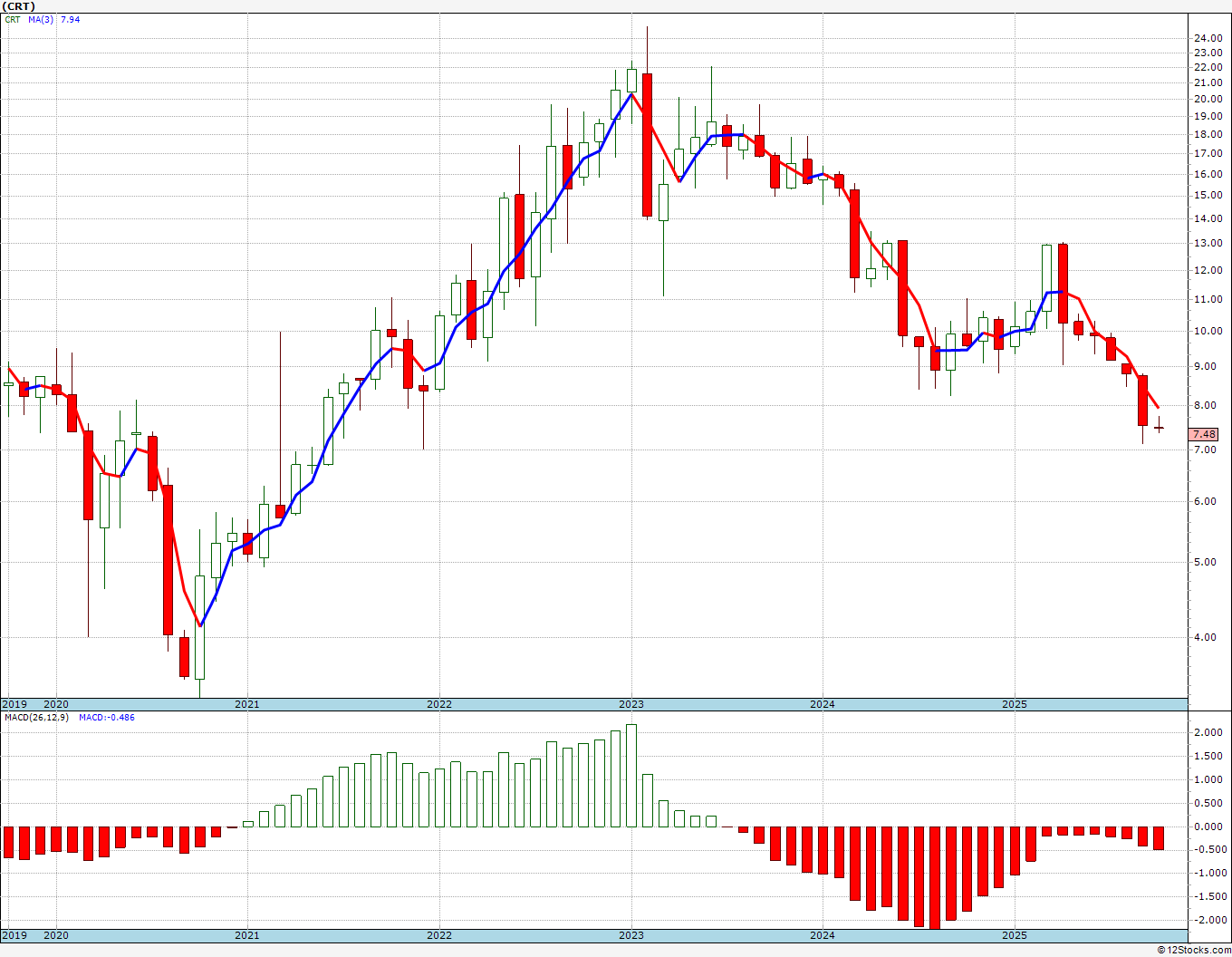Click the MA(3) indicator label
The height and width of the screenshot is (957, 1232).
coord(41,19)
